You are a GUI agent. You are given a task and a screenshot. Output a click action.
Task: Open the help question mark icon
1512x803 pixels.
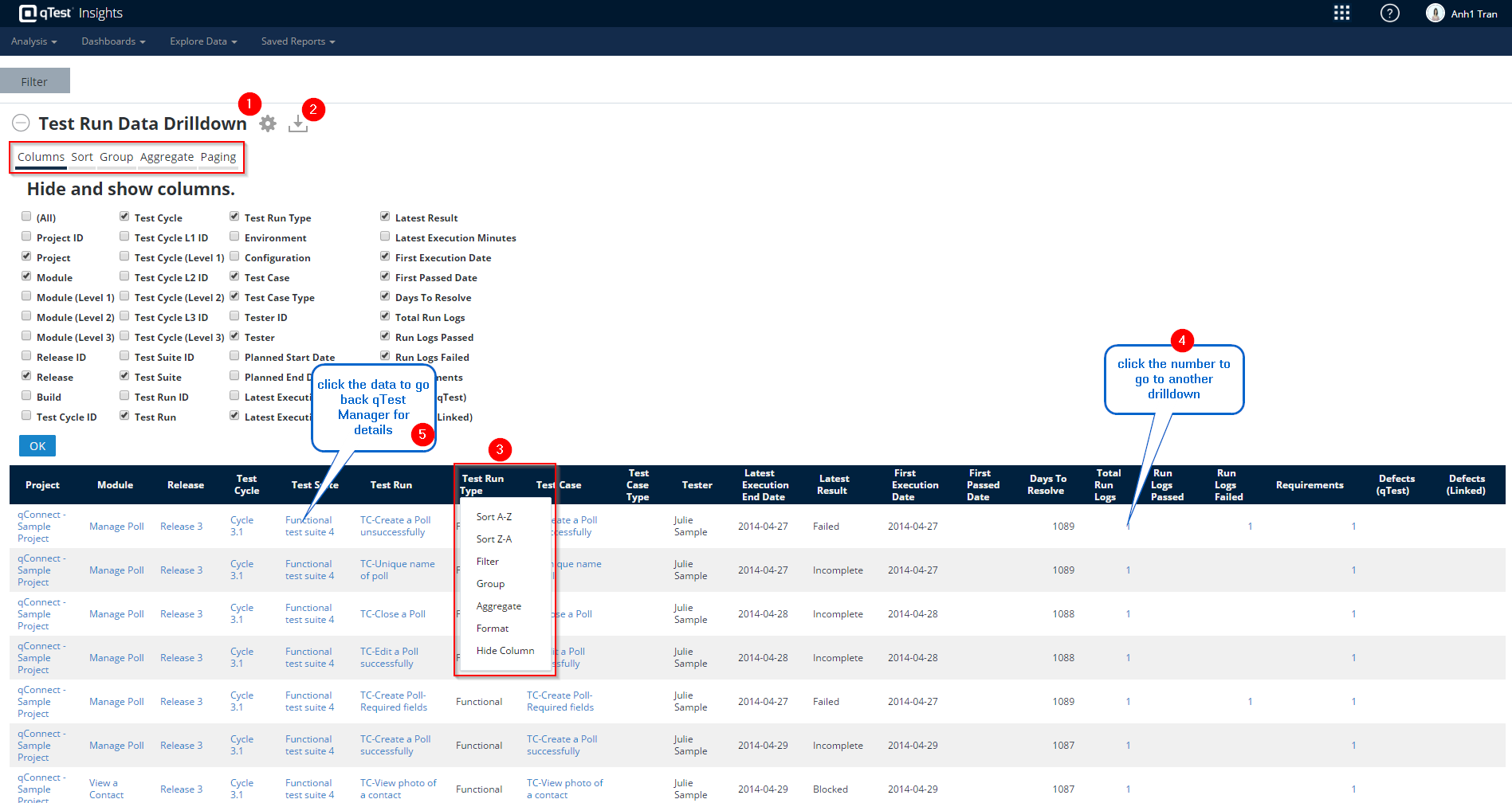pos(1389,13)
